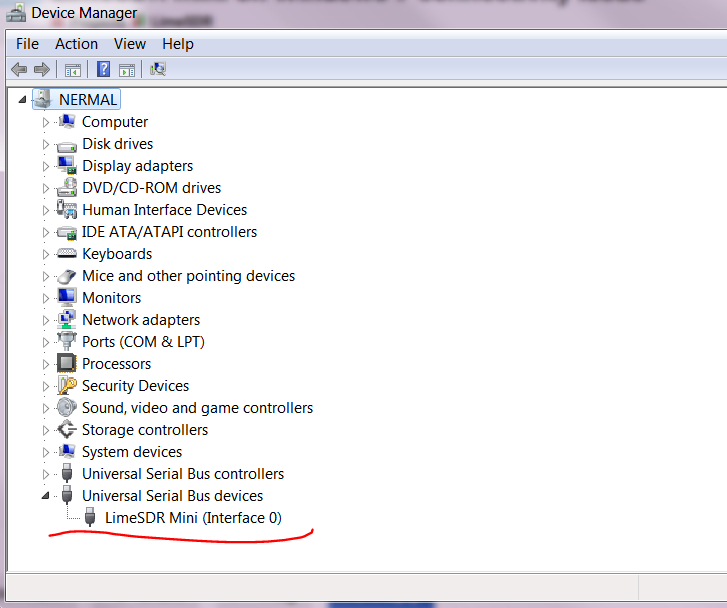
Task: Select the Human Interface Devices label
Action: [165, 210]
